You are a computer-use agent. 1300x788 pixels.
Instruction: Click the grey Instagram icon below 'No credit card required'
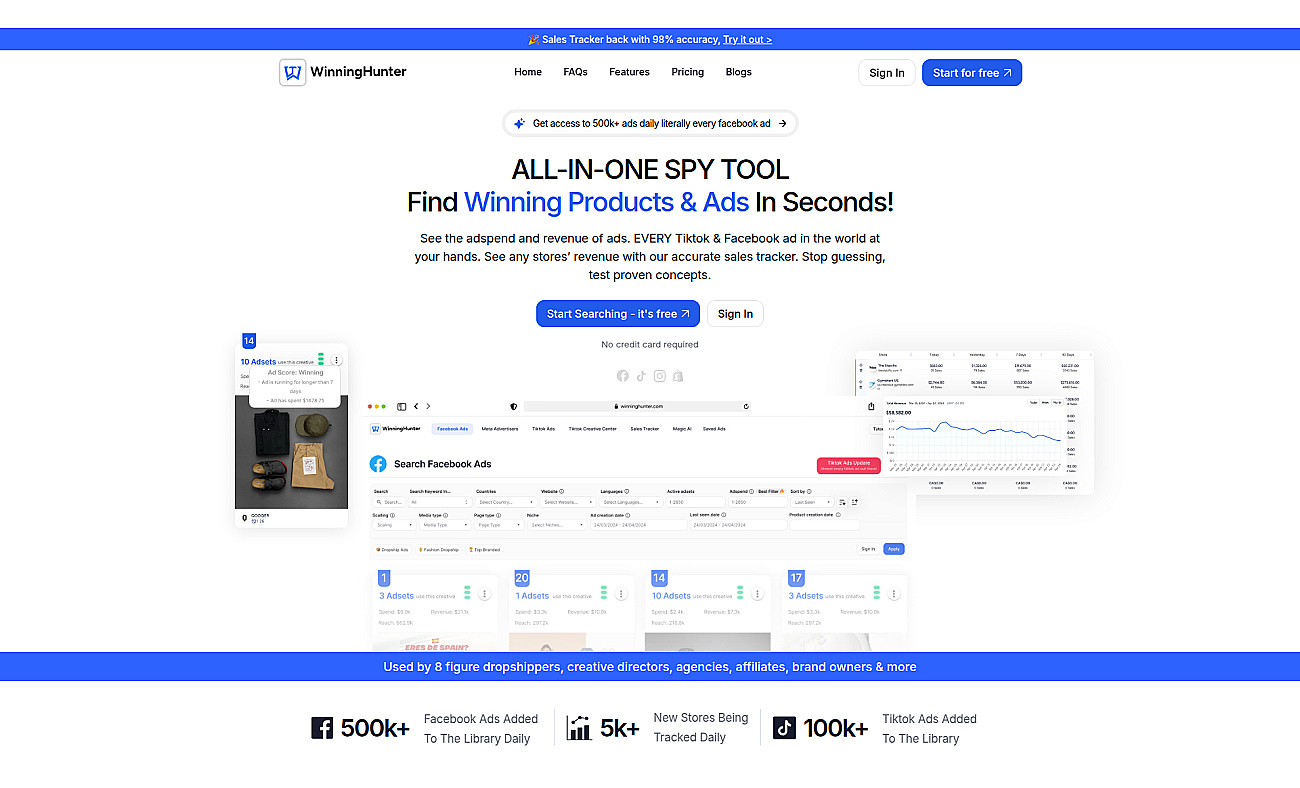(x=660, y=376)
